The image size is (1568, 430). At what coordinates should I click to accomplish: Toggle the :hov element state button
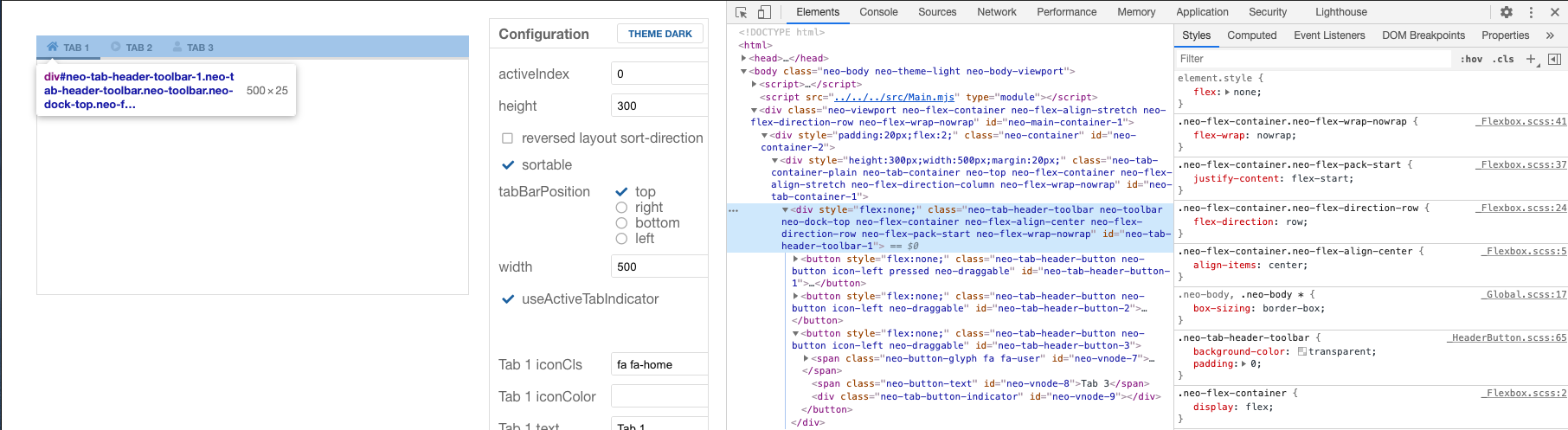(1471, 59)
